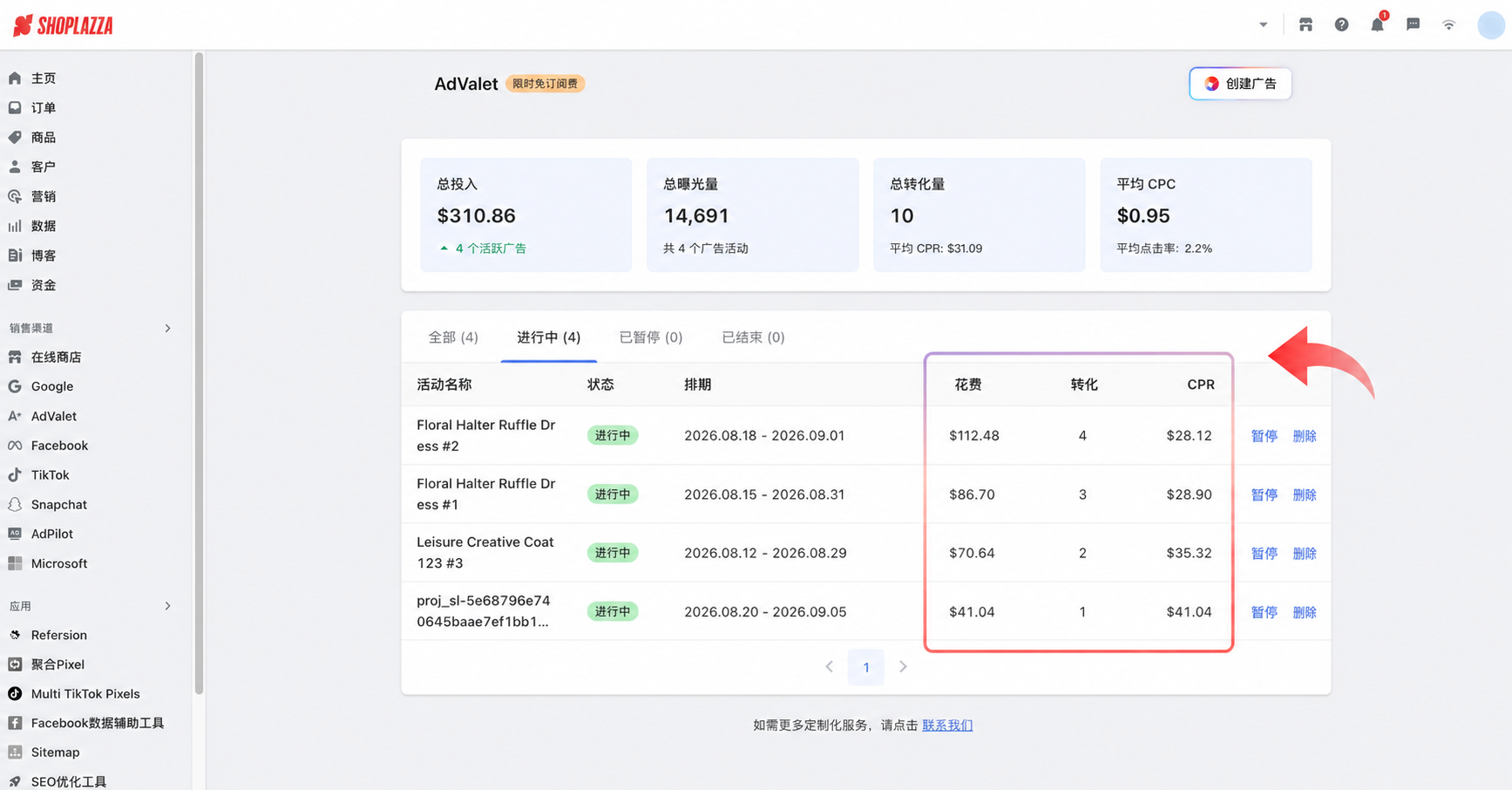
Task: Open 数据 analytics bar-chart icon
Action: point(15,226)
